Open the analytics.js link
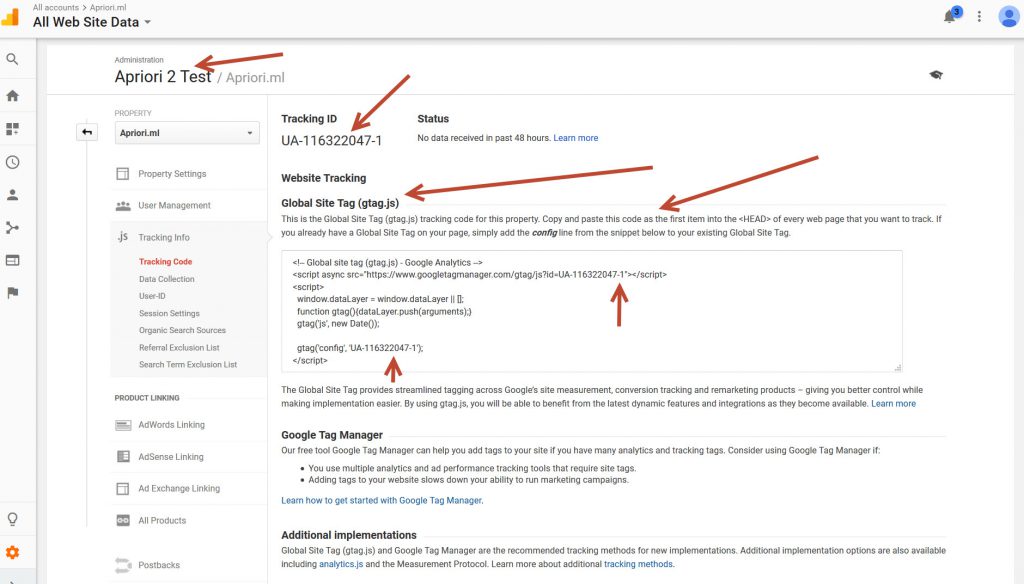This screenshot has height=584, width=1024. point(342,565)
